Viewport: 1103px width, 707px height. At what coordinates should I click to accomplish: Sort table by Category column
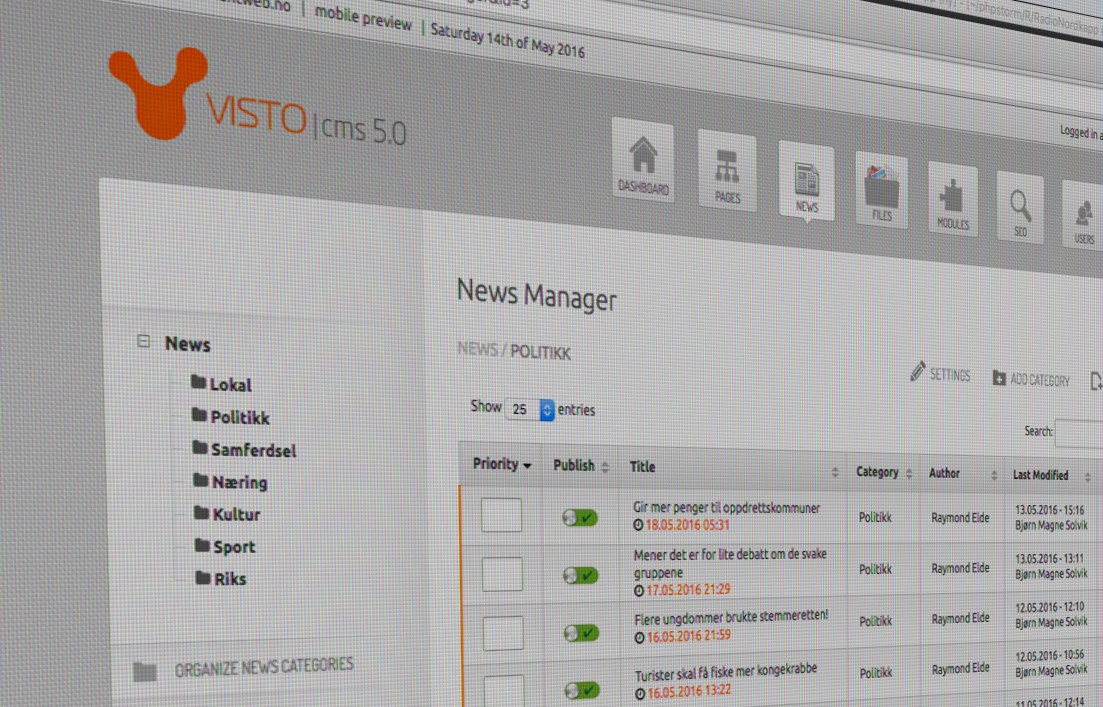coord(884,473)
